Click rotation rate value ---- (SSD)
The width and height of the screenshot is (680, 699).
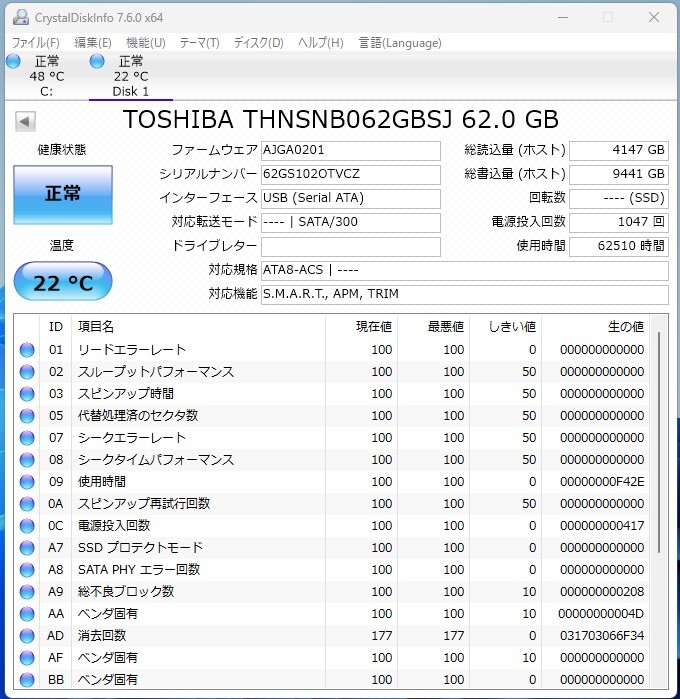click(x=619, y=198)
